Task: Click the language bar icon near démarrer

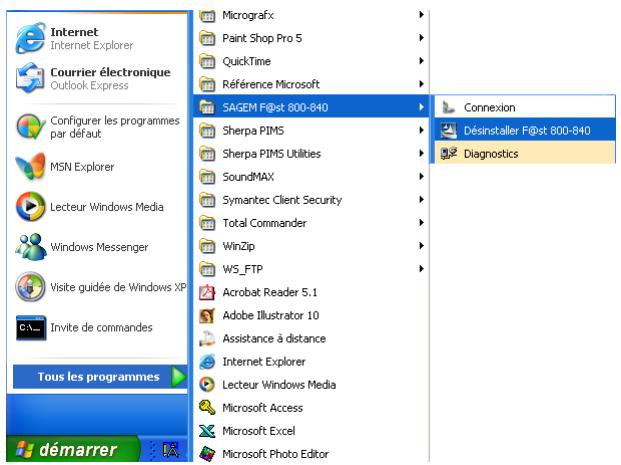Action: 171,450
